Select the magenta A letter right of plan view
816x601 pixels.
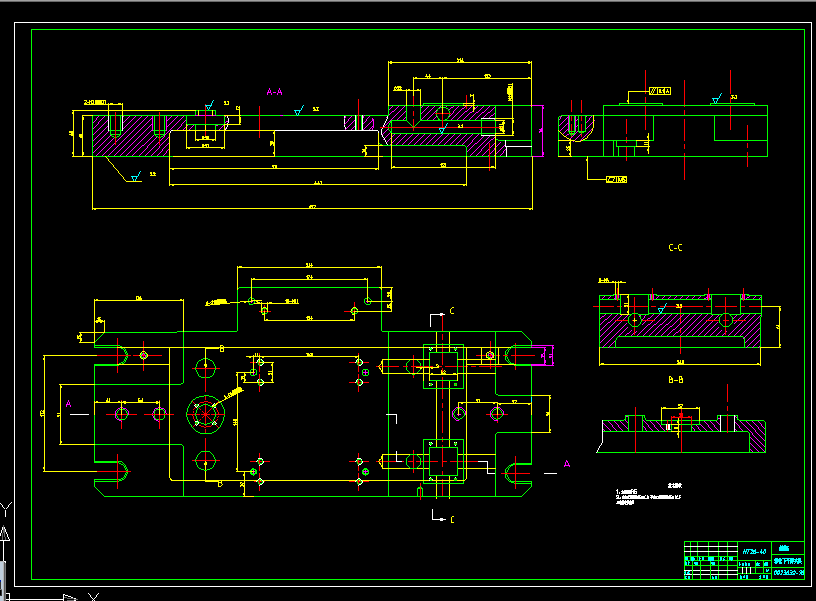[567, 464]
